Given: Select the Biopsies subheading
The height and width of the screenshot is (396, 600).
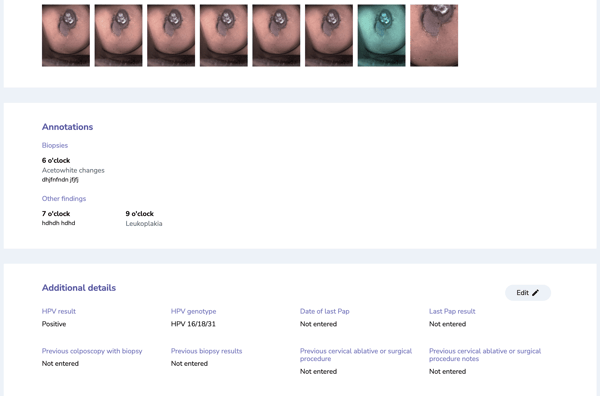Looking at the screenshot, I should click(55, 145).
